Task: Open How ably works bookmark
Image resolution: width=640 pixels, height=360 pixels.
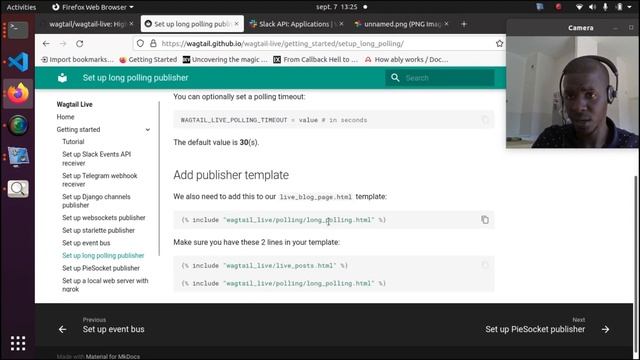Action: point(406,60)
